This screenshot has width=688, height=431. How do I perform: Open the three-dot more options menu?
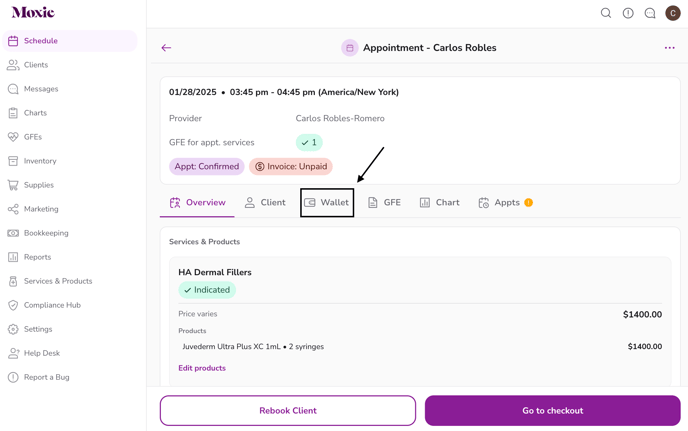click(x=669, y=48)
